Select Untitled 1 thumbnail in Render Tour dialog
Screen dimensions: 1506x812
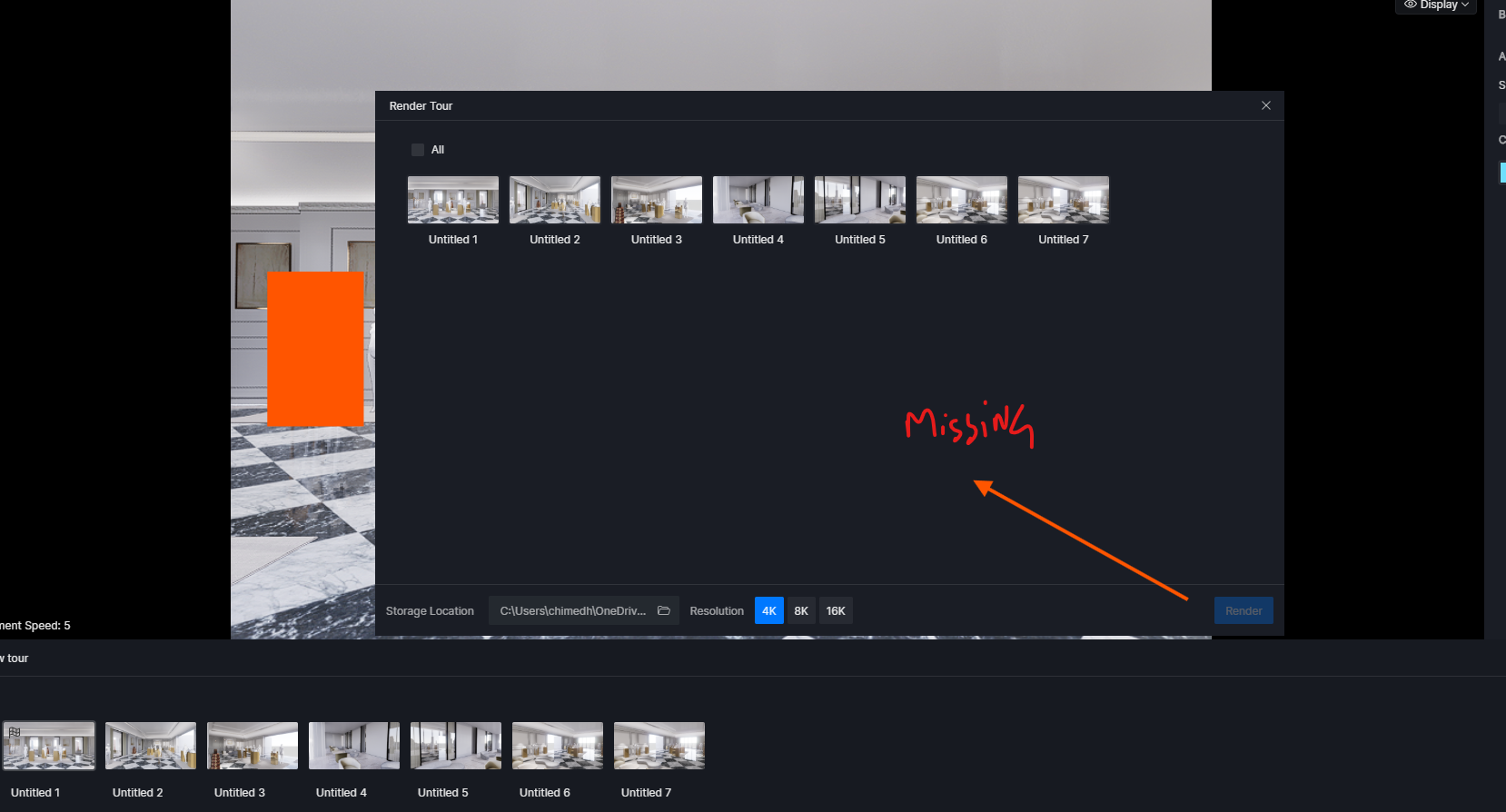(x=453, y=200)
